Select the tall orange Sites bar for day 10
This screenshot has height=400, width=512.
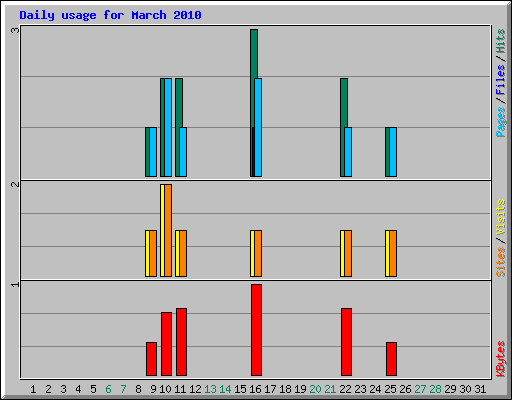(168, 230)
